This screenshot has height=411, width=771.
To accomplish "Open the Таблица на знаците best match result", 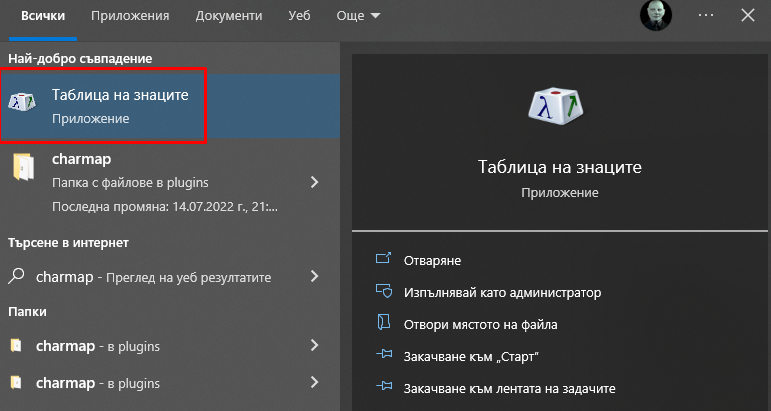I will [170, 106].
